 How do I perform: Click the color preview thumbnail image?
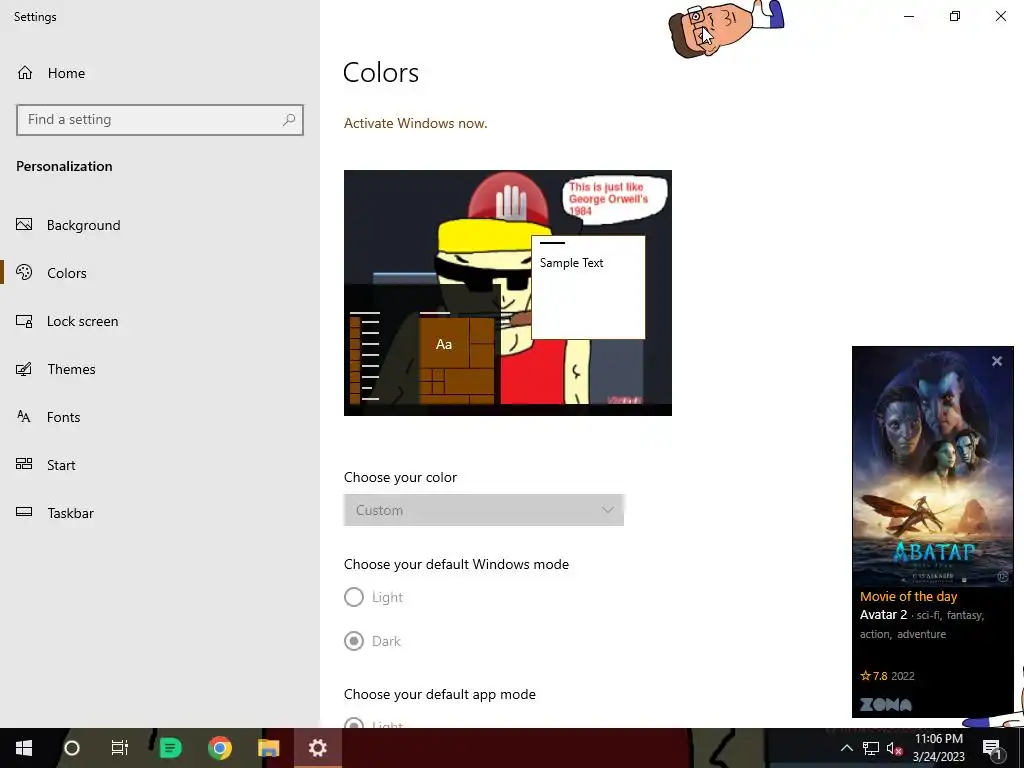[x=507, y=293]
